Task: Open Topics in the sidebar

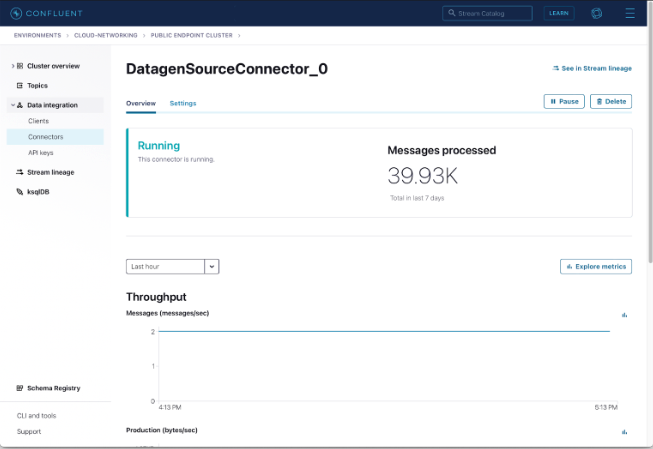Action: point(37,85)
